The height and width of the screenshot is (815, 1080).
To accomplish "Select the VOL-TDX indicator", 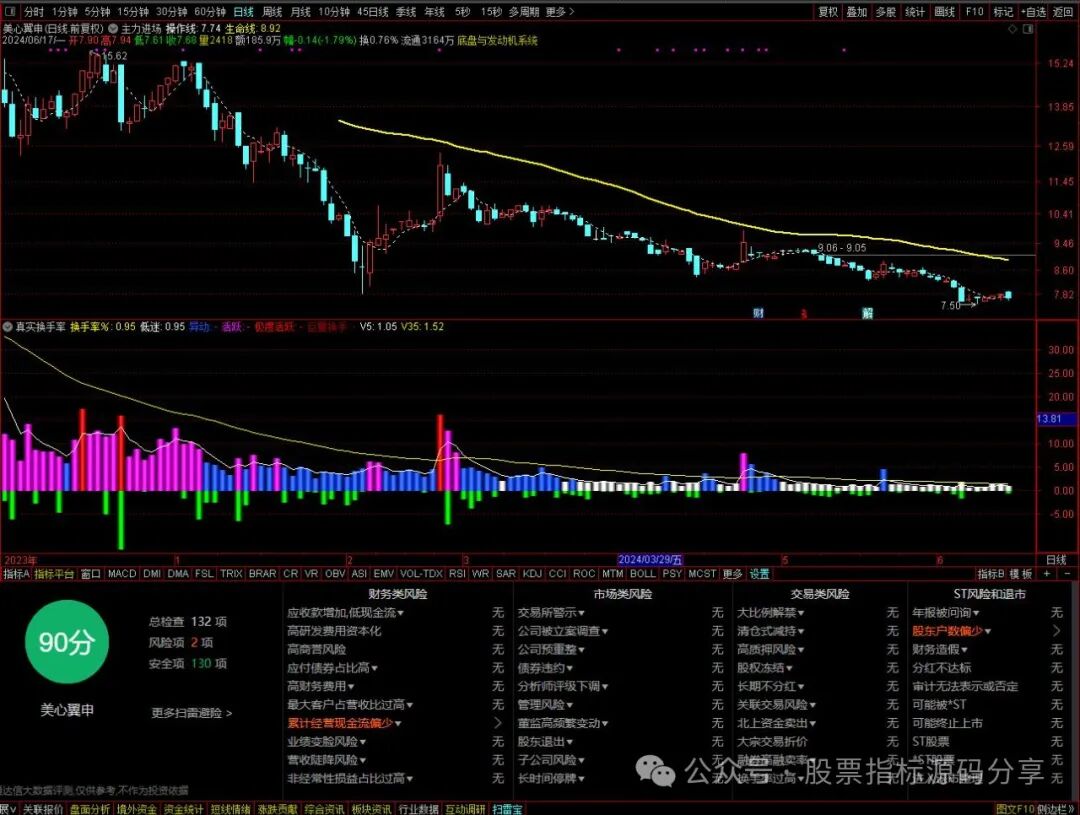I will click(x=421, y=573).
